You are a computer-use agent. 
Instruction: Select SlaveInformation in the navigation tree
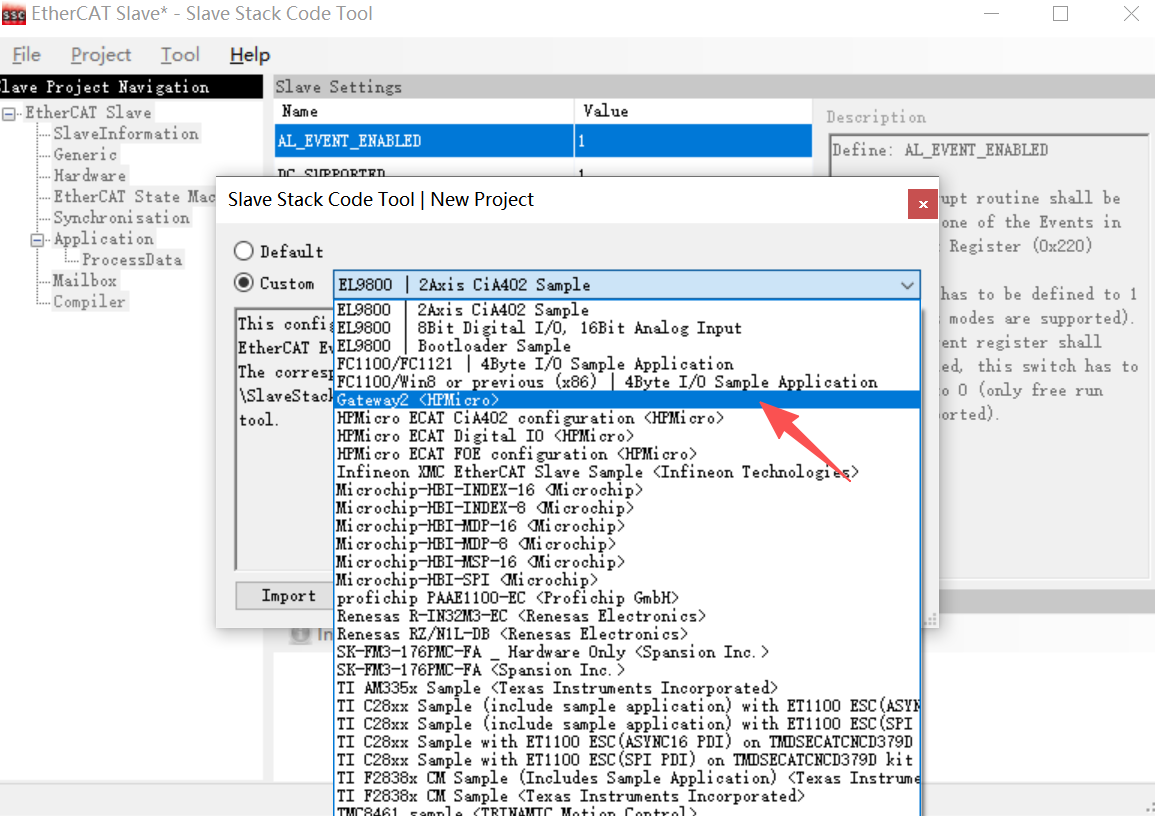coord(126,134)
